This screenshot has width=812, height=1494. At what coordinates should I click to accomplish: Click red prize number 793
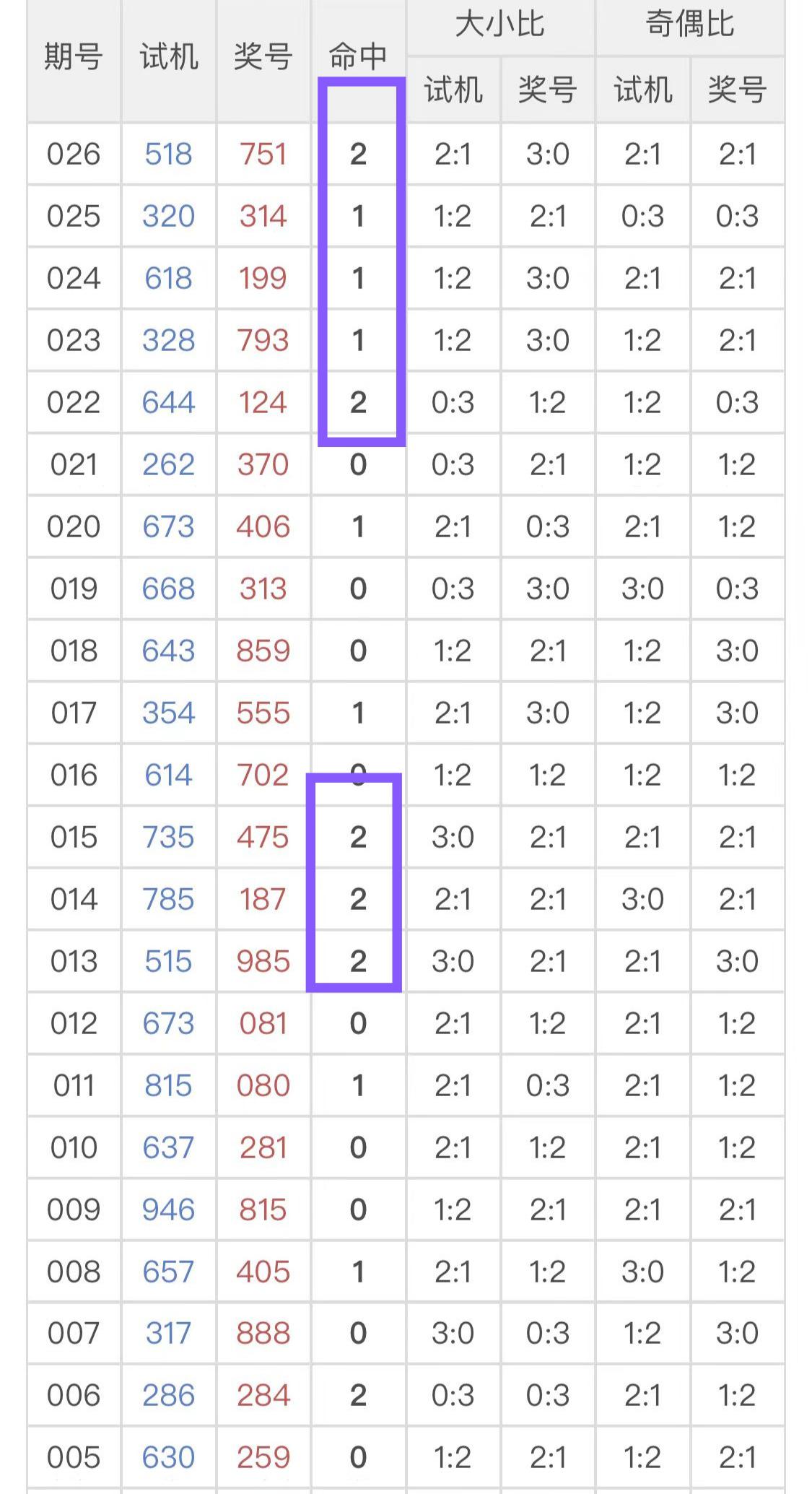click(x=263, y=340)
